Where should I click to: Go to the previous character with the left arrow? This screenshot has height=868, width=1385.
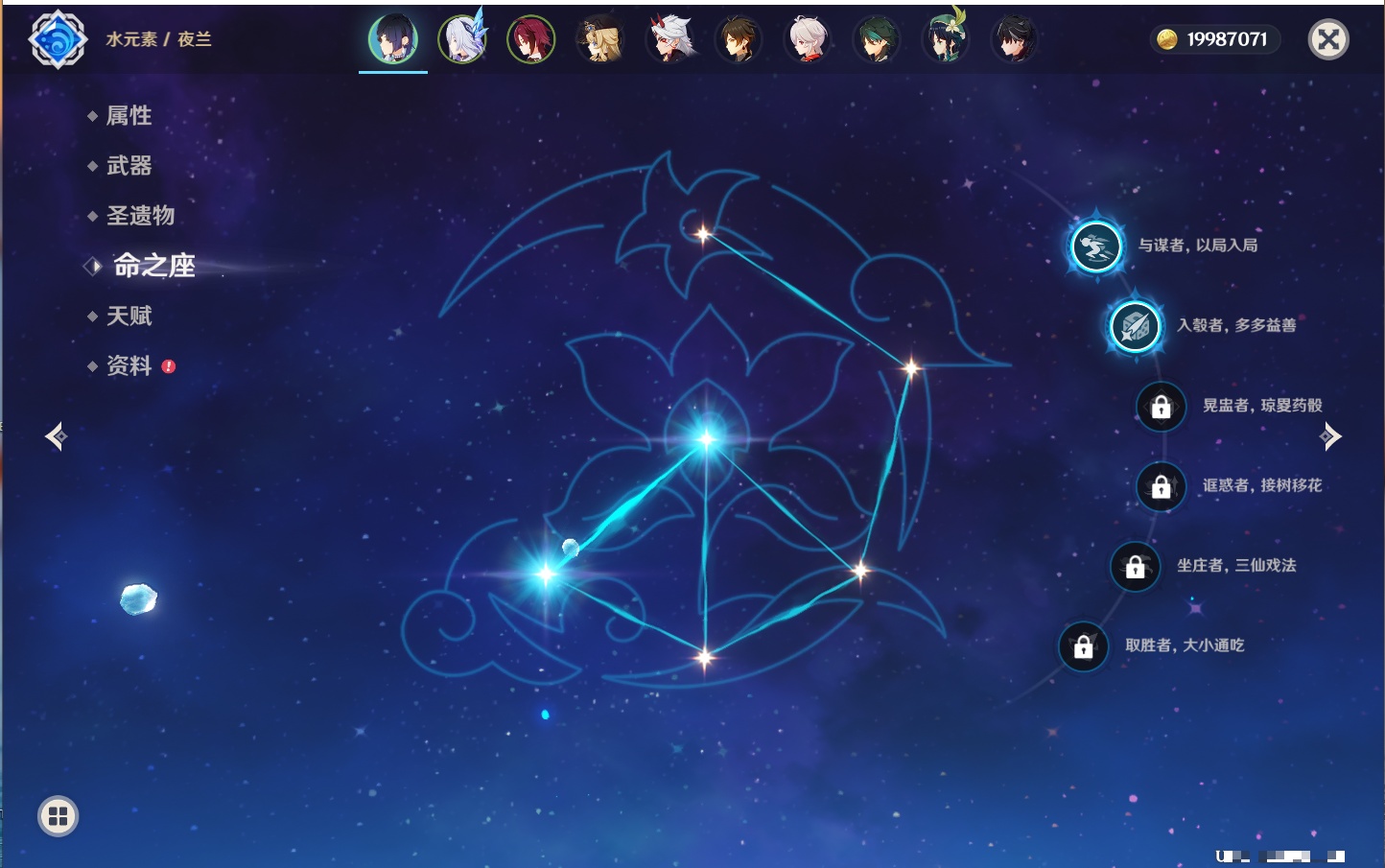tap(56, 436)
